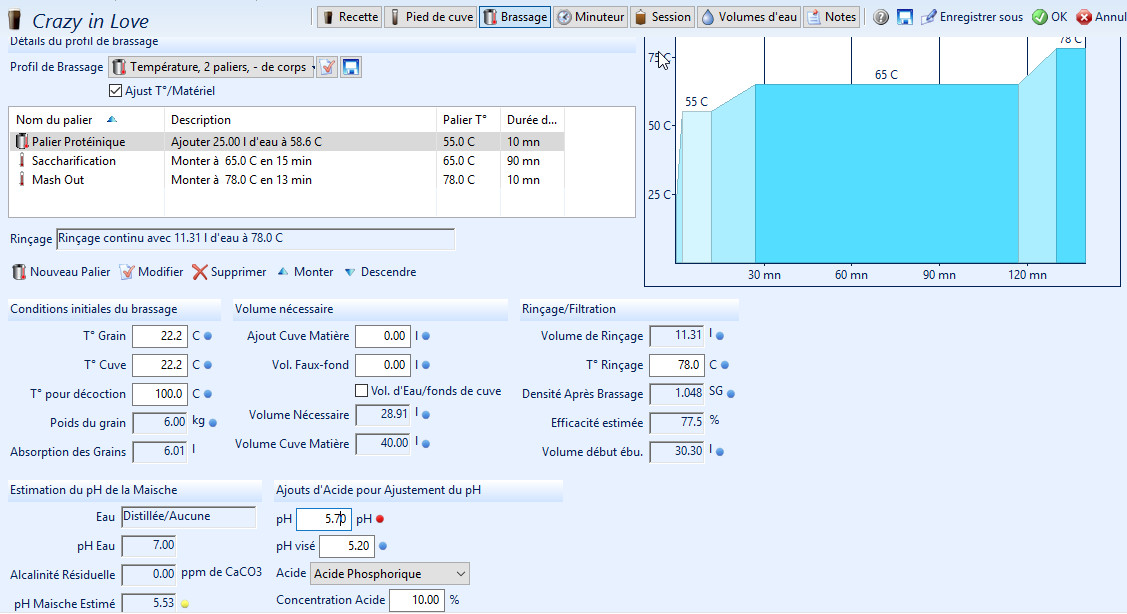Viewport: 1127px width, 614px height.
Task: Click Enregistrer sous button
Action: [971, 17]
